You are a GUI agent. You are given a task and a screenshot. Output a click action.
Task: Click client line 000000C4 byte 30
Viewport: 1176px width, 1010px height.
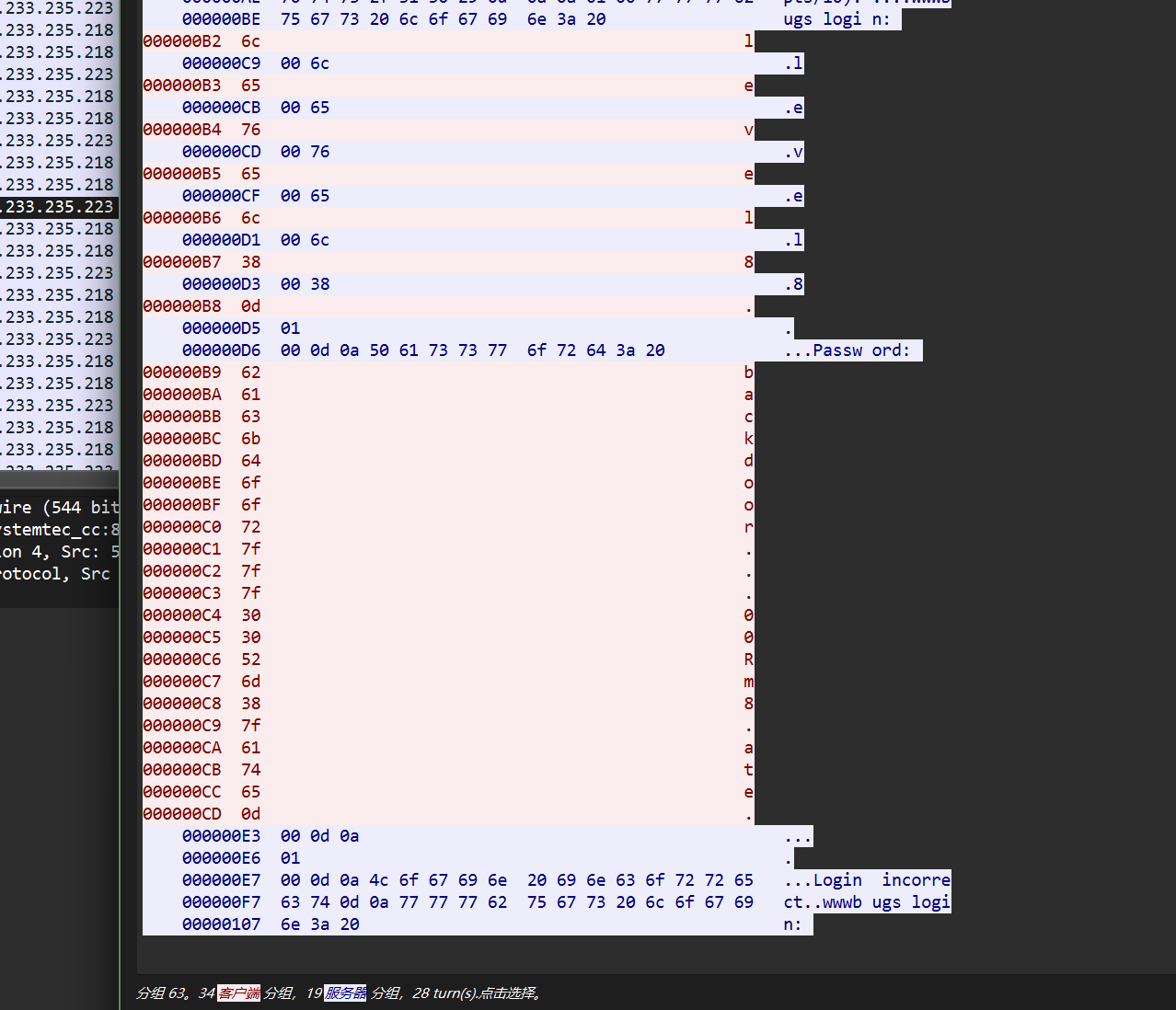point(449,615)
